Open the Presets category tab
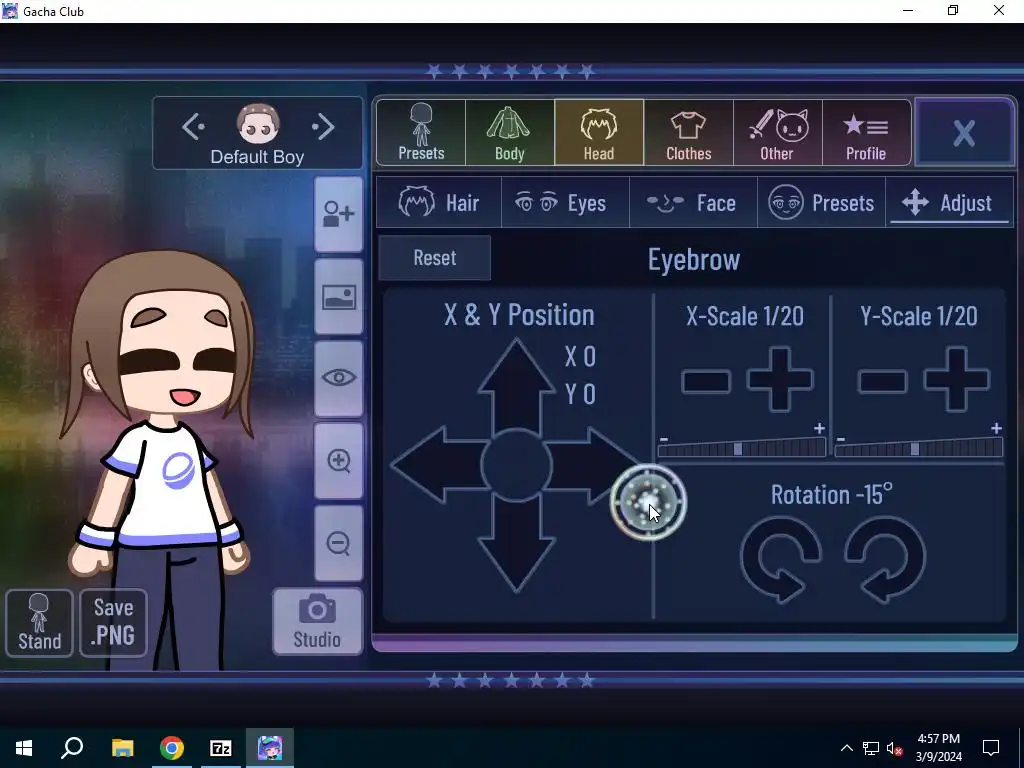The width and height of the screenshot is (1024, 768). (x=421, y=133)
